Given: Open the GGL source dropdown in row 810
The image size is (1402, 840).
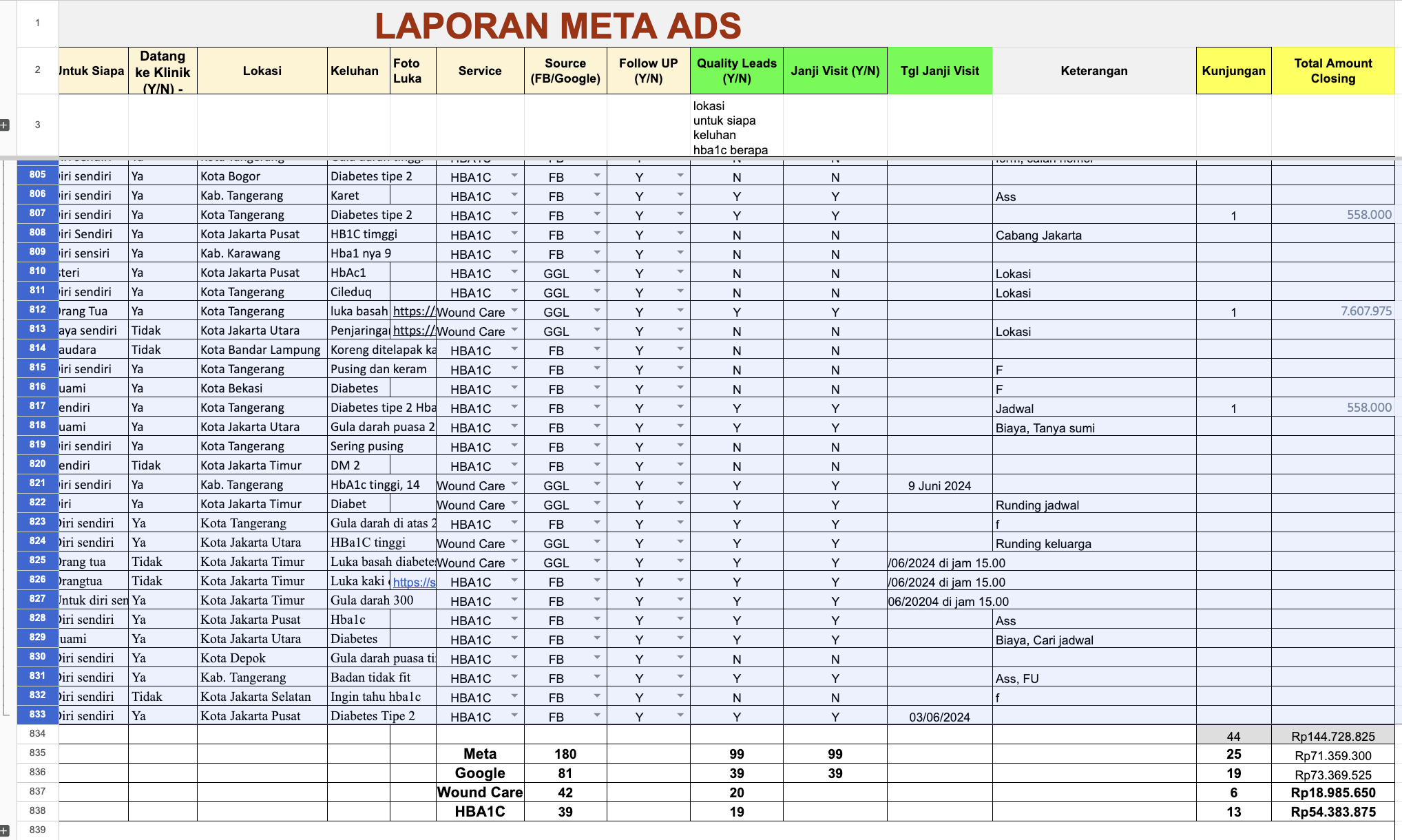Looking at the screenshot, I should pyautogui.click(x=597, y=272).
